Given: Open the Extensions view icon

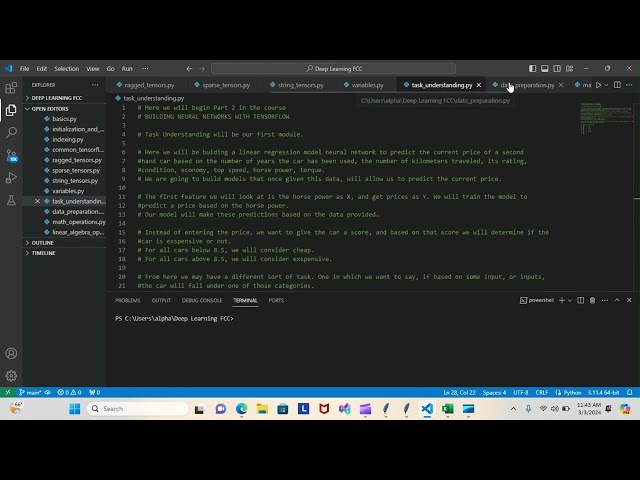Looking at the screenshot, I should coord(11,88).
